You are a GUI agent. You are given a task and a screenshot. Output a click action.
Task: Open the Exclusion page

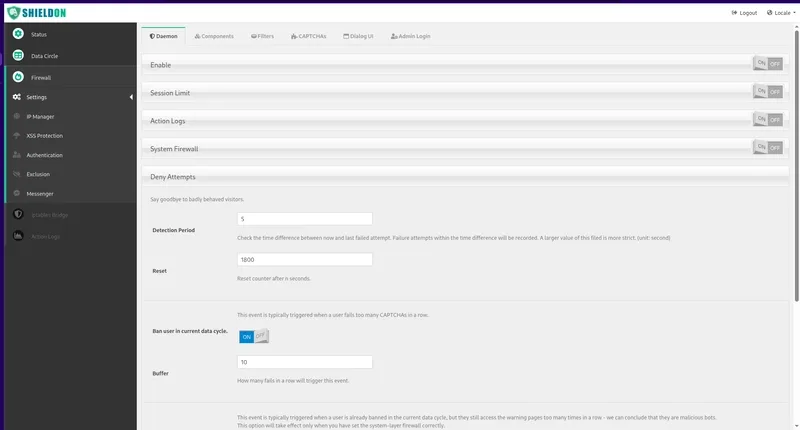(x=38, y=174)
